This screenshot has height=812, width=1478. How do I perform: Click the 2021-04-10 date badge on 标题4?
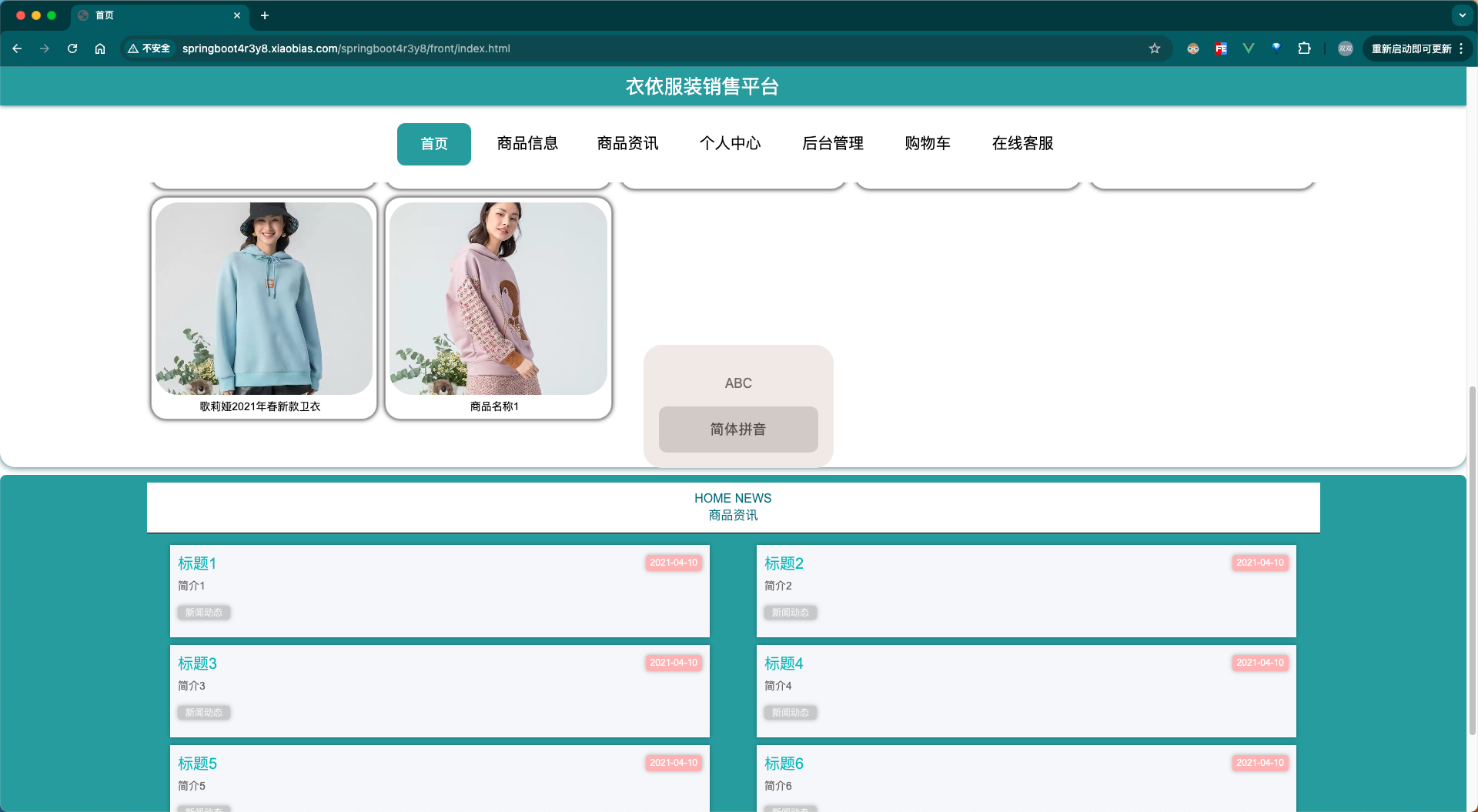click(1260, 663)
